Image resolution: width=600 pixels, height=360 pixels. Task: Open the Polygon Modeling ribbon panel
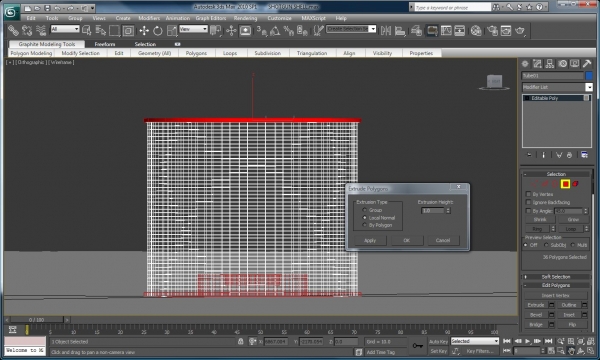[x=31, y=53]
